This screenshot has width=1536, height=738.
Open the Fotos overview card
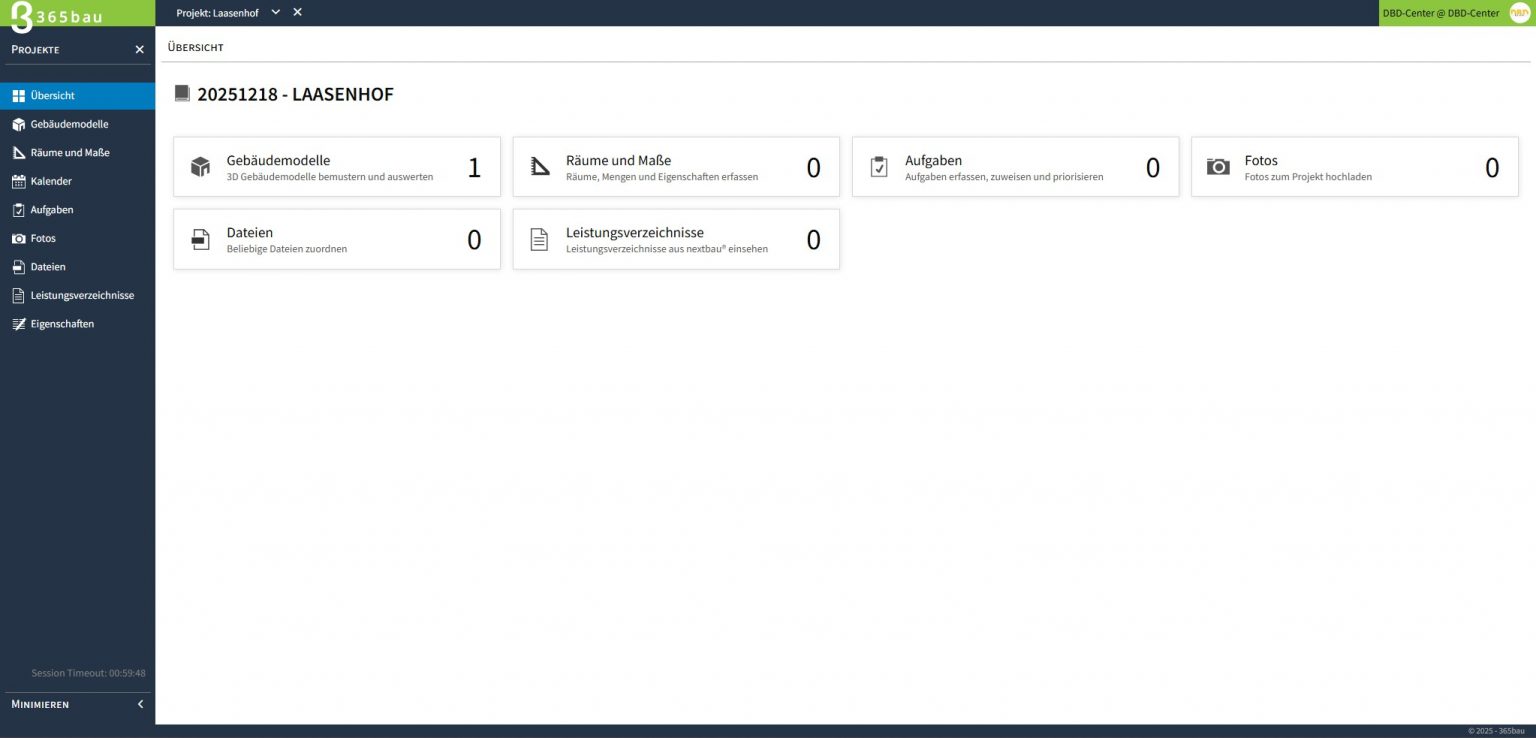click(1354, 167)
